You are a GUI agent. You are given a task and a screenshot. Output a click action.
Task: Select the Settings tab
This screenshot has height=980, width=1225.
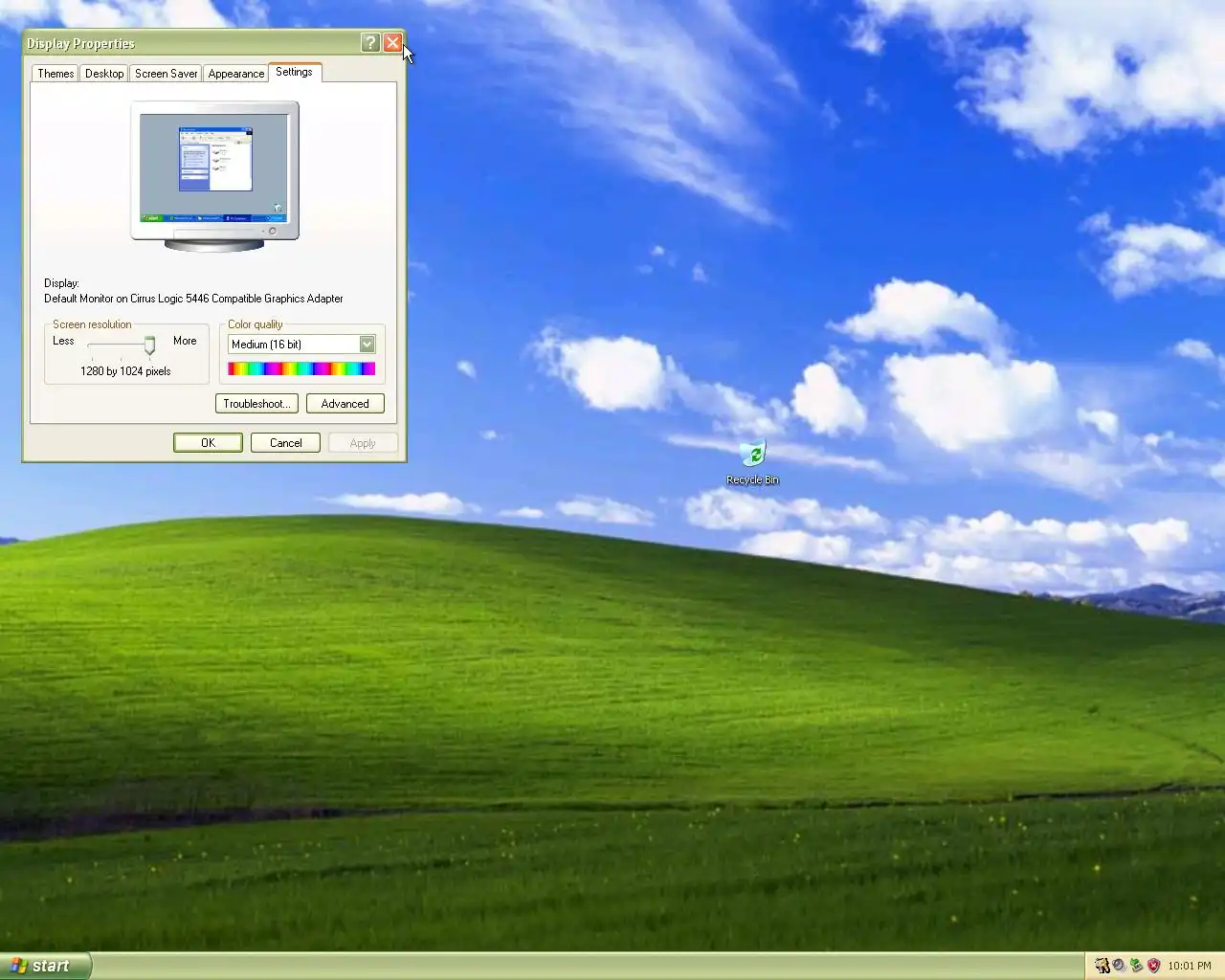(x=294, y=72)
